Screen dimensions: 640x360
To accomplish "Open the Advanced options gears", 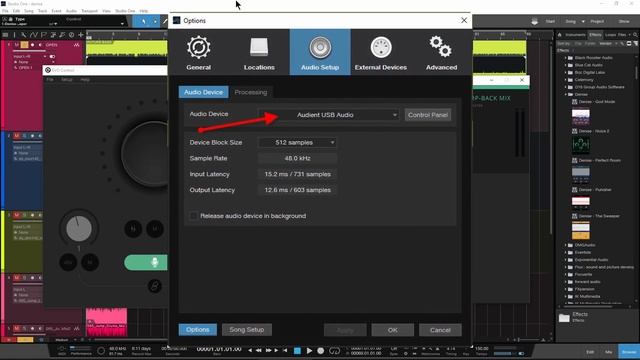I will 441,52.
